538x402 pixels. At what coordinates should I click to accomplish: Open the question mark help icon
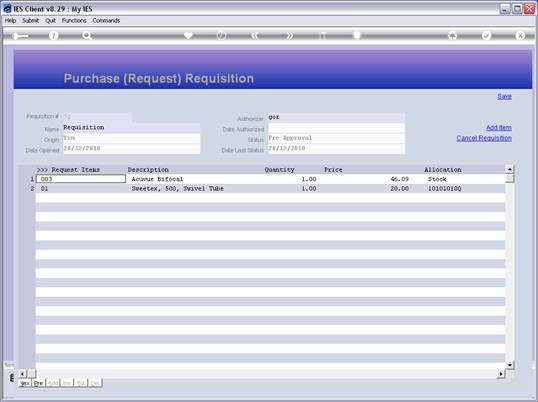pos(54,35)
